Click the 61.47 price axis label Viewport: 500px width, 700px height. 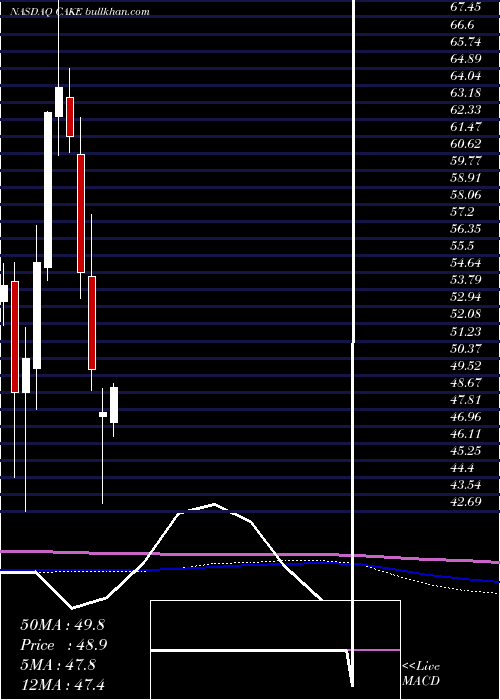coord(466,126)
